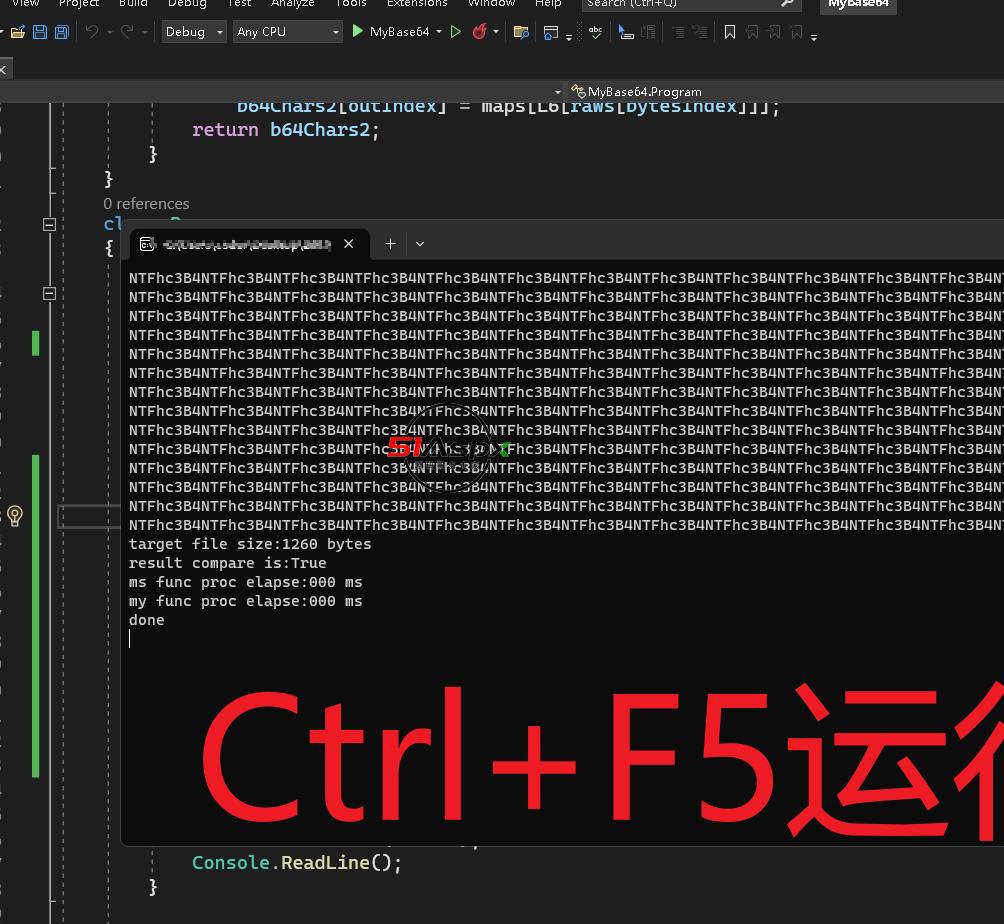Open the MyBase64.Program type navigation dropdown

point(780,91)
